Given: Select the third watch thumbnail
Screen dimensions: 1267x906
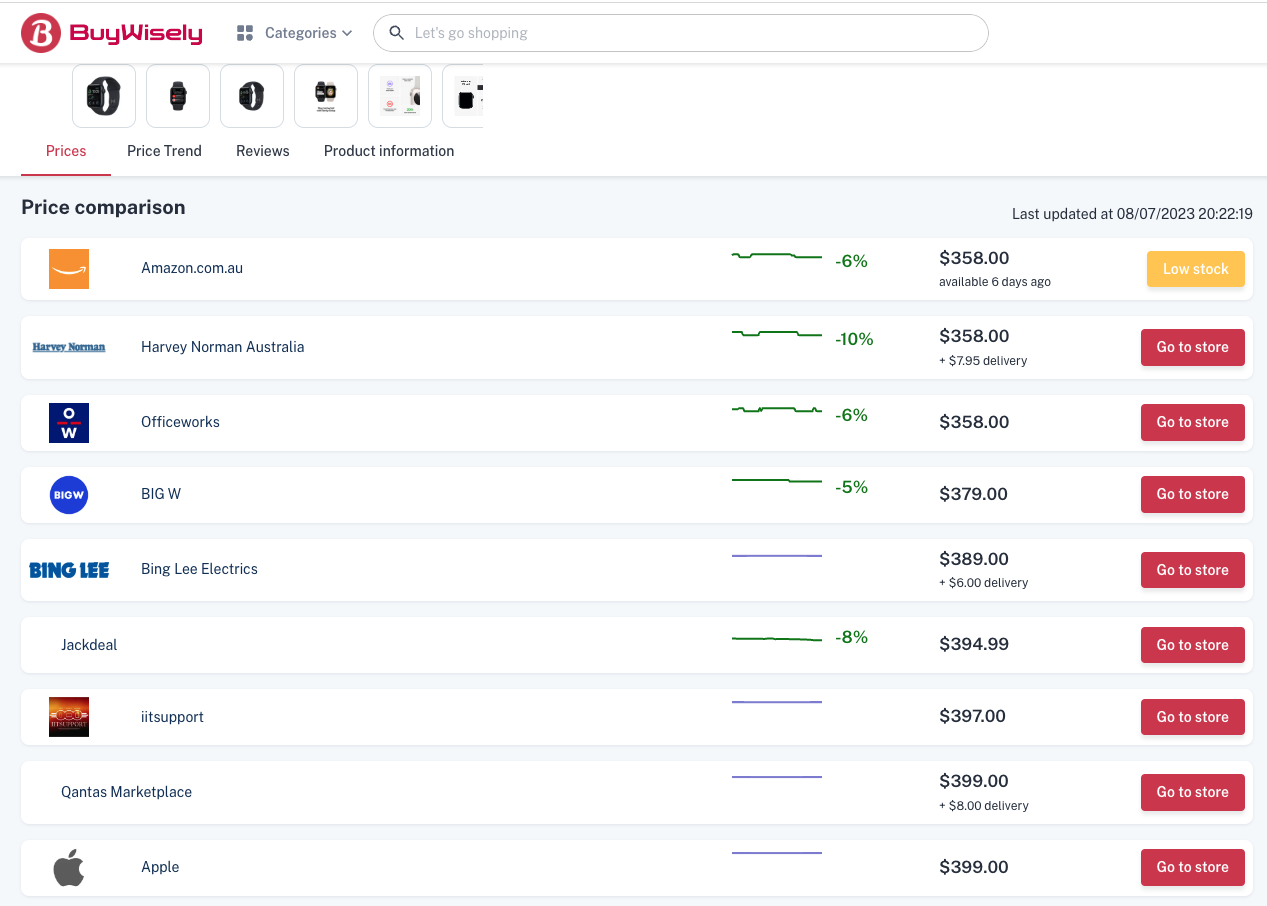Looking at the screenshot, I should 252,96.
